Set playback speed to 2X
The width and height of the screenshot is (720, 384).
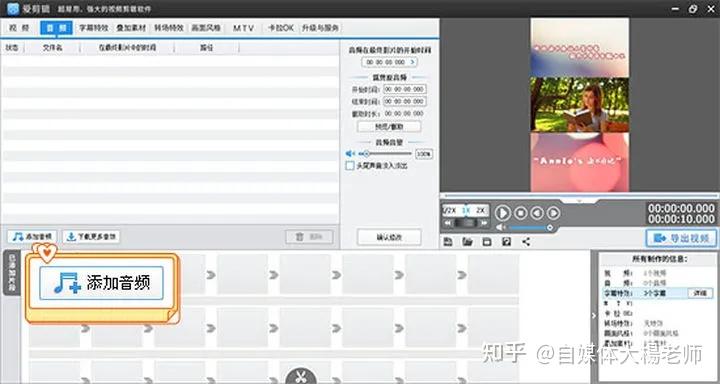481,210
